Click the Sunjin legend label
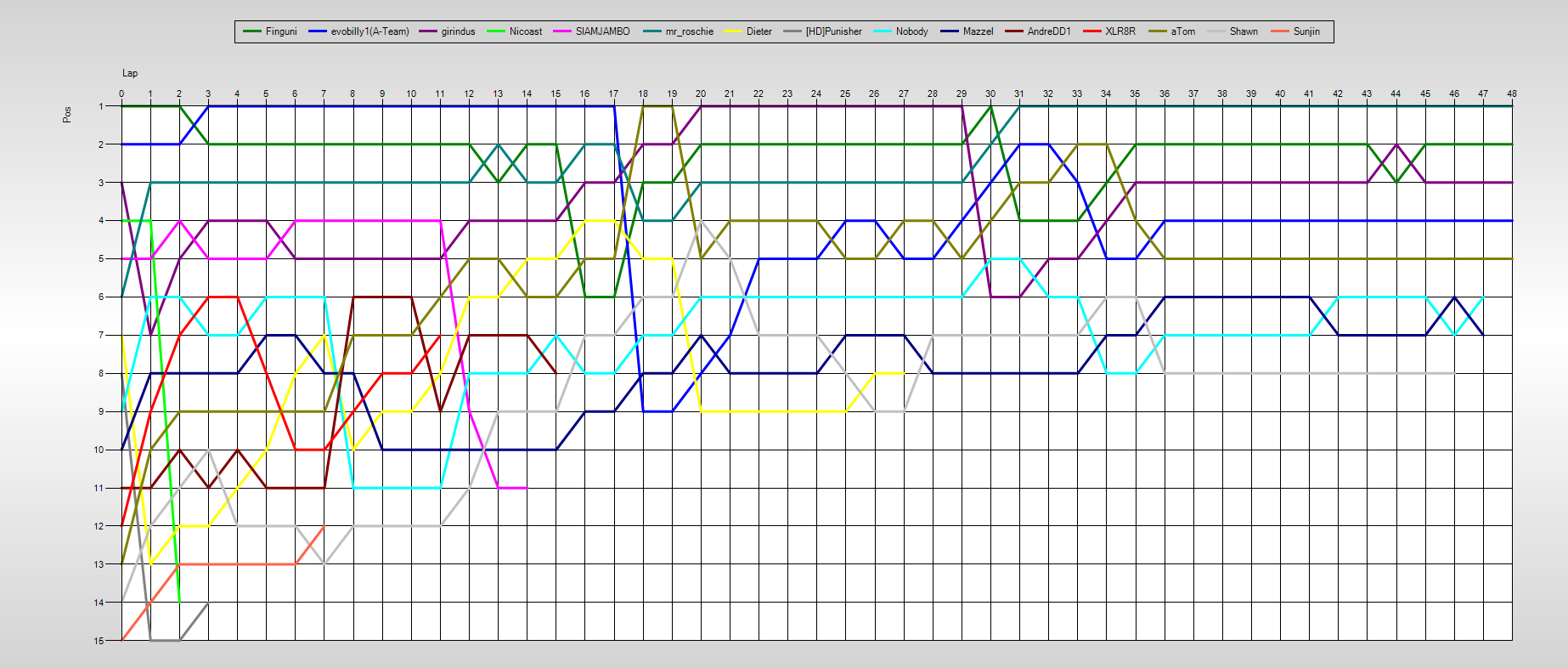The width and height of the screenshot is (1568, 668). 1306,31
